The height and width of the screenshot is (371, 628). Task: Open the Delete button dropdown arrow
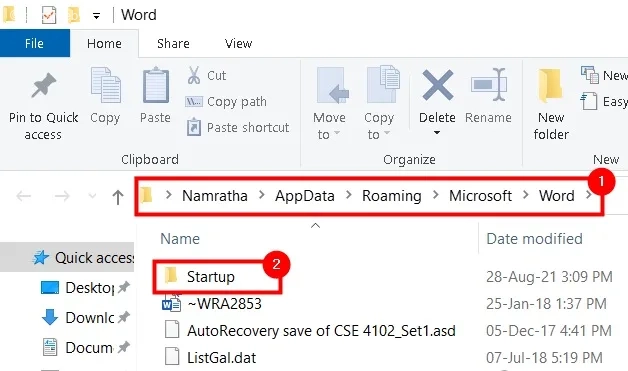[x=437, y=132]
